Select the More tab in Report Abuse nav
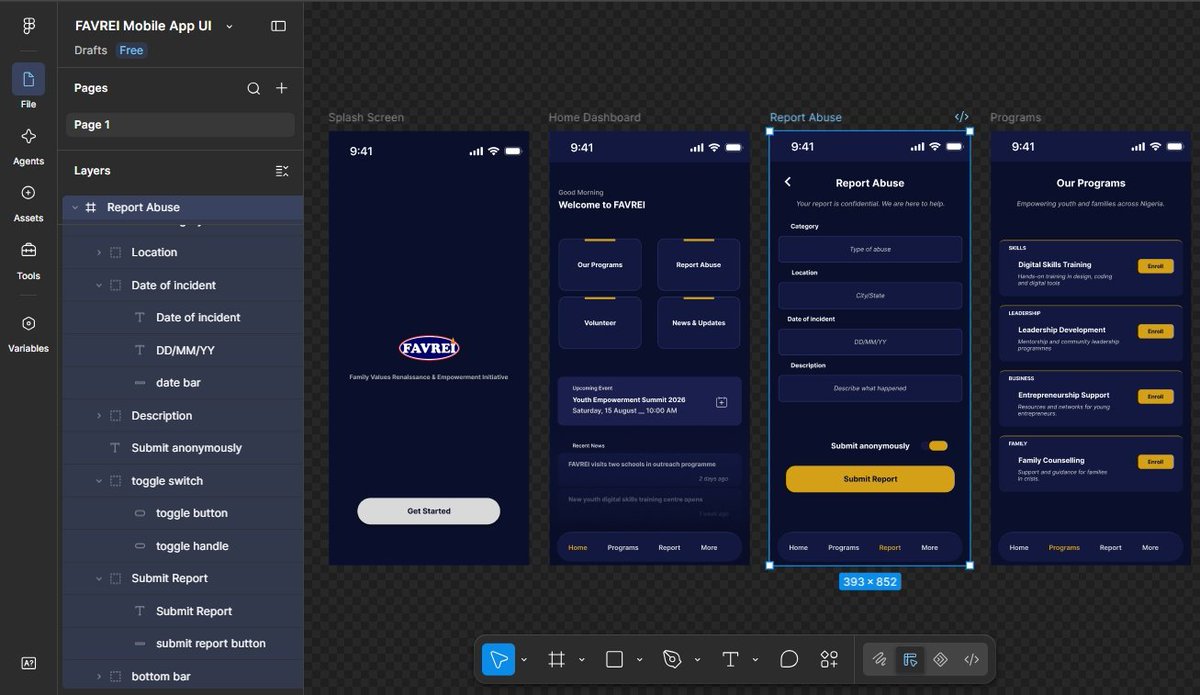Viewport: 1200px width, 695px height. [x=930, y=548]
